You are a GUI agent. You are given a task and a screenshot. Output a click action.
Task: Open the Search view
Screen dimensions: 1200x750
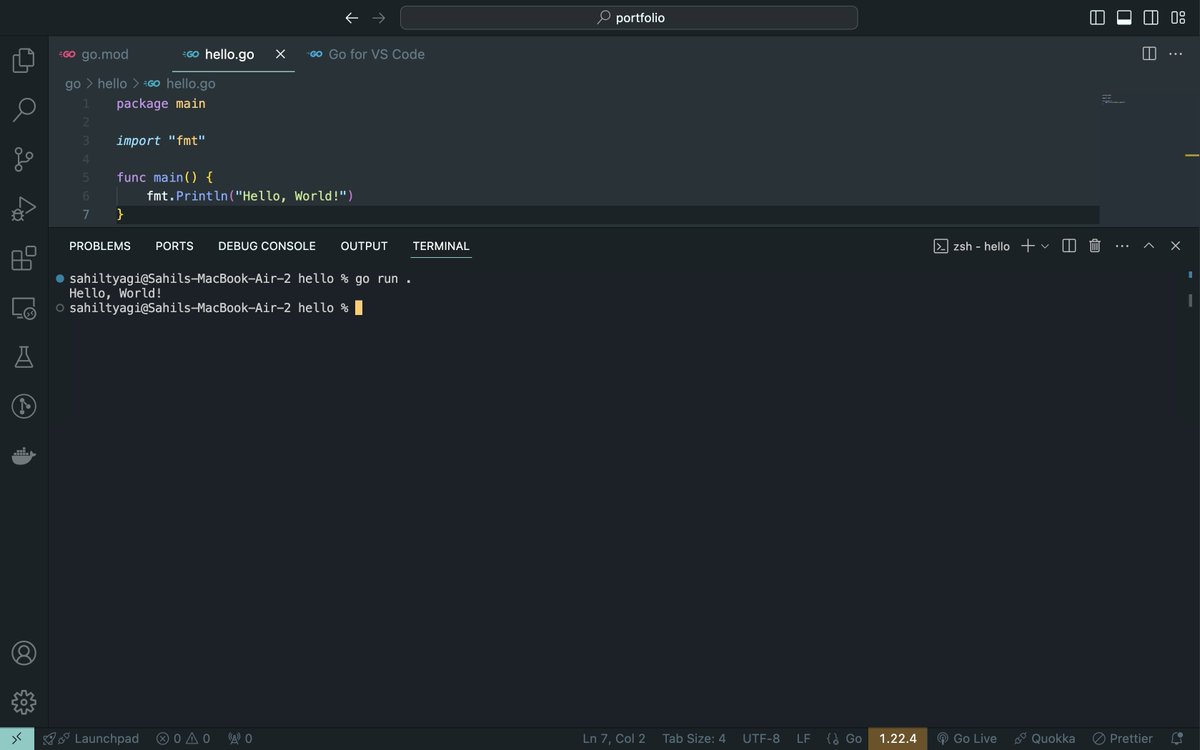pos(24,110)
